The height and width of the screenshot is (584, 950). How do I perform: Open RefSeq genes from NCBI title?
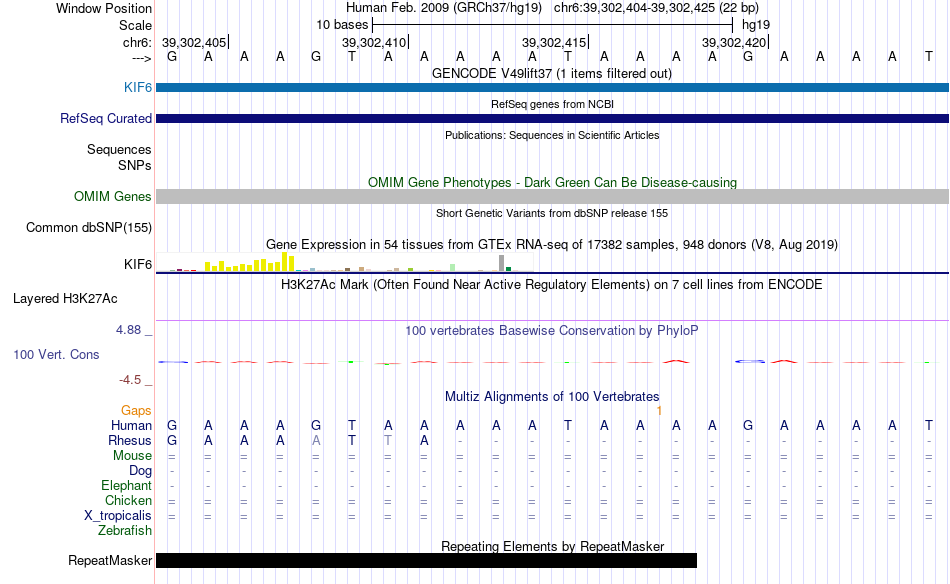[x=552, y=104]
